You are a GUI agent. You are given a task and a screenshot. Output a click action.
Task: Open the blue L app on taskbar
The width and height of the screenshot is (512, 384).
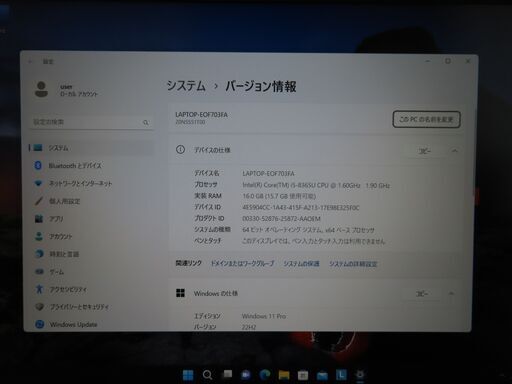[341, 375]
